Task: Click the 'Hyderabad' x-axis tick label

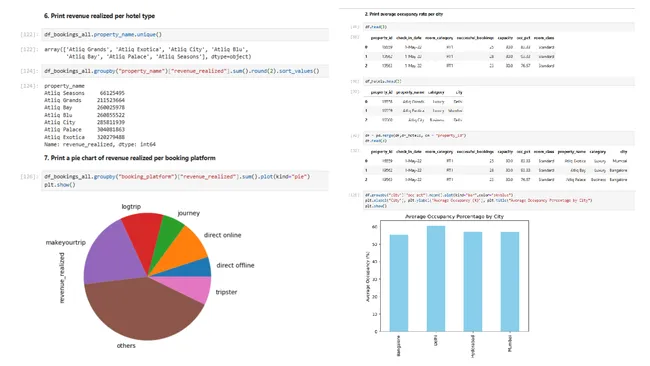Action: click(473, 347)
